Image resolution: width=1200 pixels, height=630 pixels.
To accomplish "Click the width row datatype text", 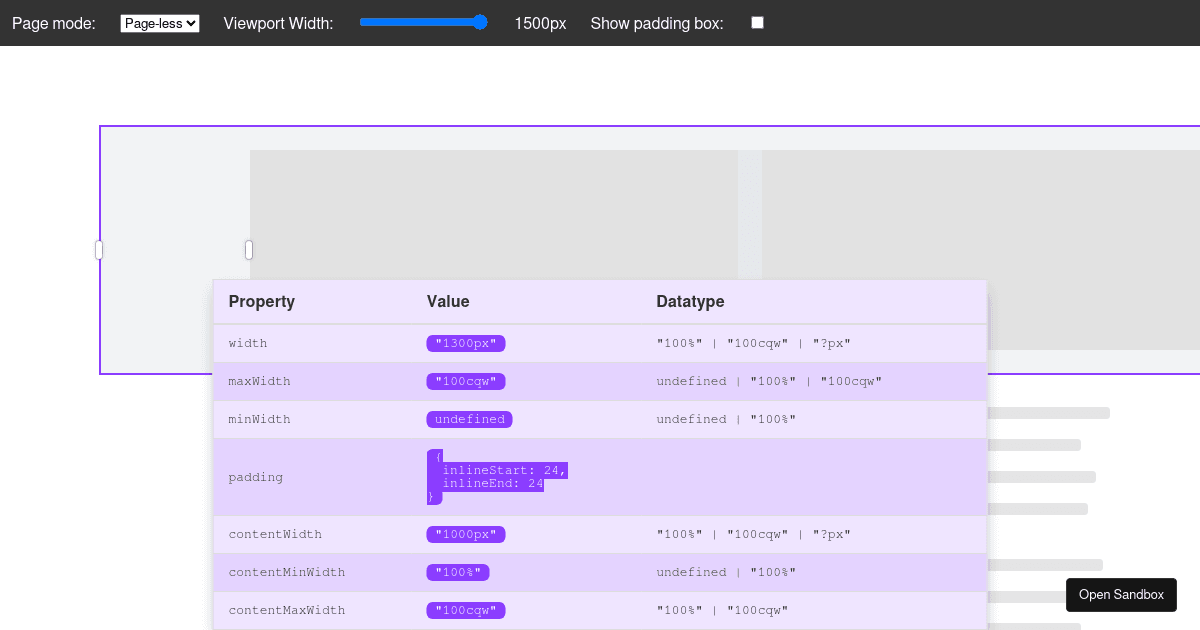I will 754,343.
